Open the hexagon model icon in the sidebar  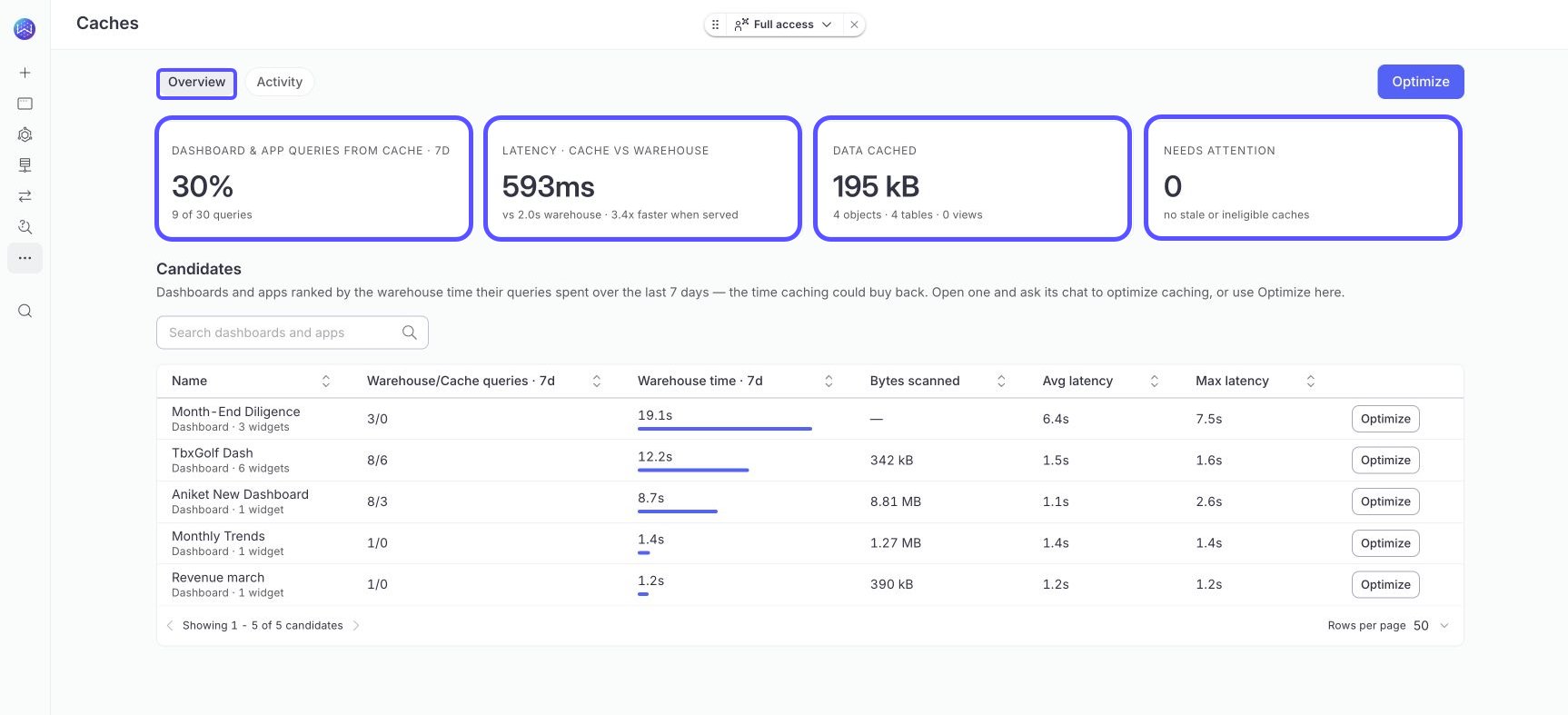(x=25, y=134)
